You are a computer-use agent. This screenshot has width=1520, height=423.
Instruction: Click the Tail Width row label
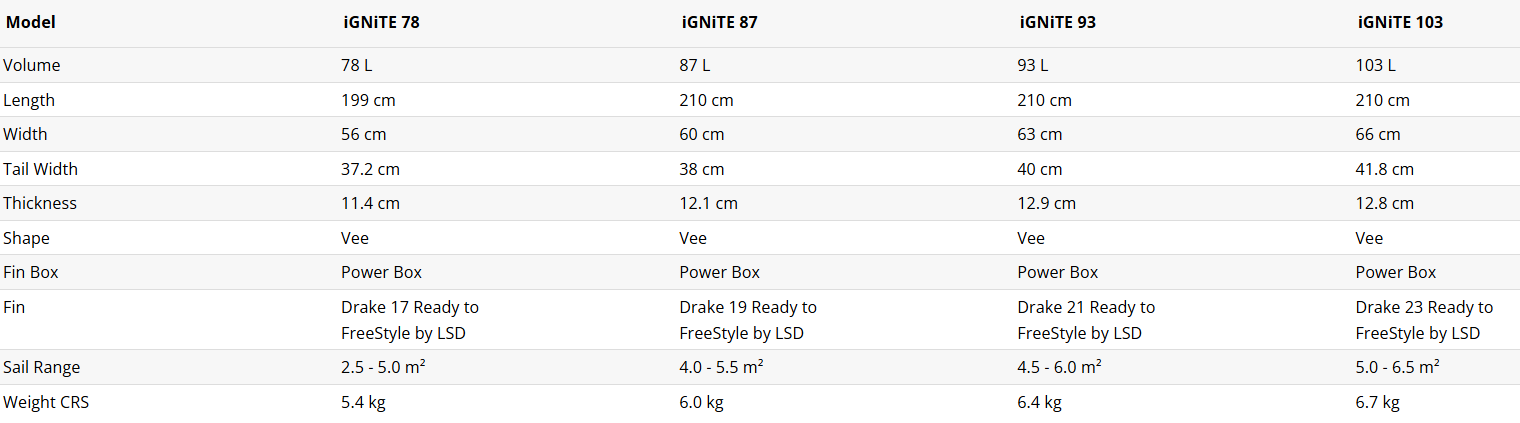[40, 169]
